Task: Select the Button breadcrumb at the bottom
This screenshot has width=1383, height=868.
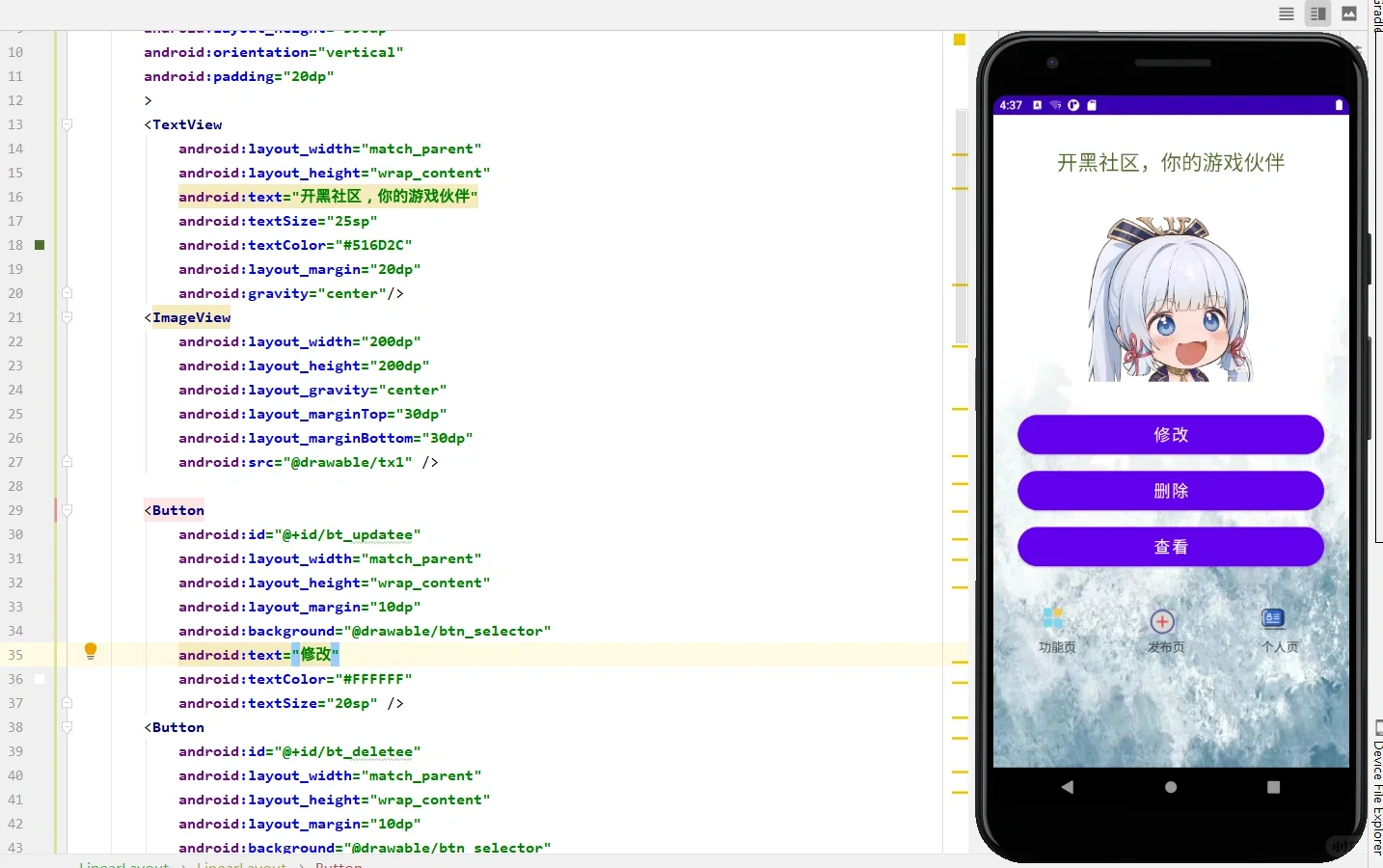Action: [339, 863]
